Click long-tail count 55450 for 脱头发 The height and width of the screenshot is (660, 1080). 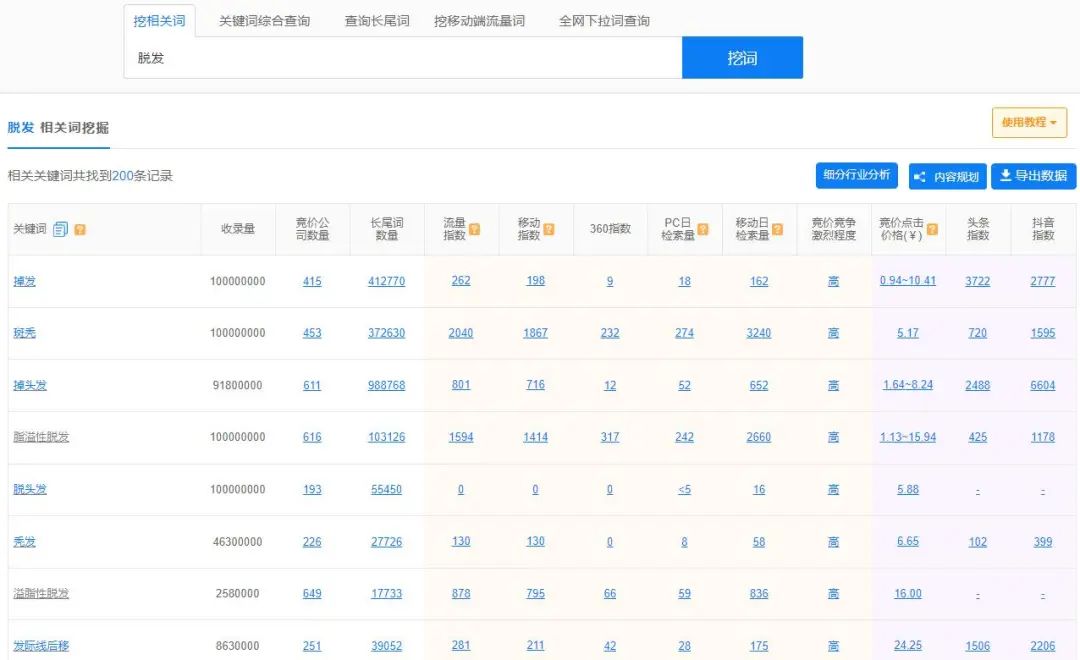click(x=386, y=489)
